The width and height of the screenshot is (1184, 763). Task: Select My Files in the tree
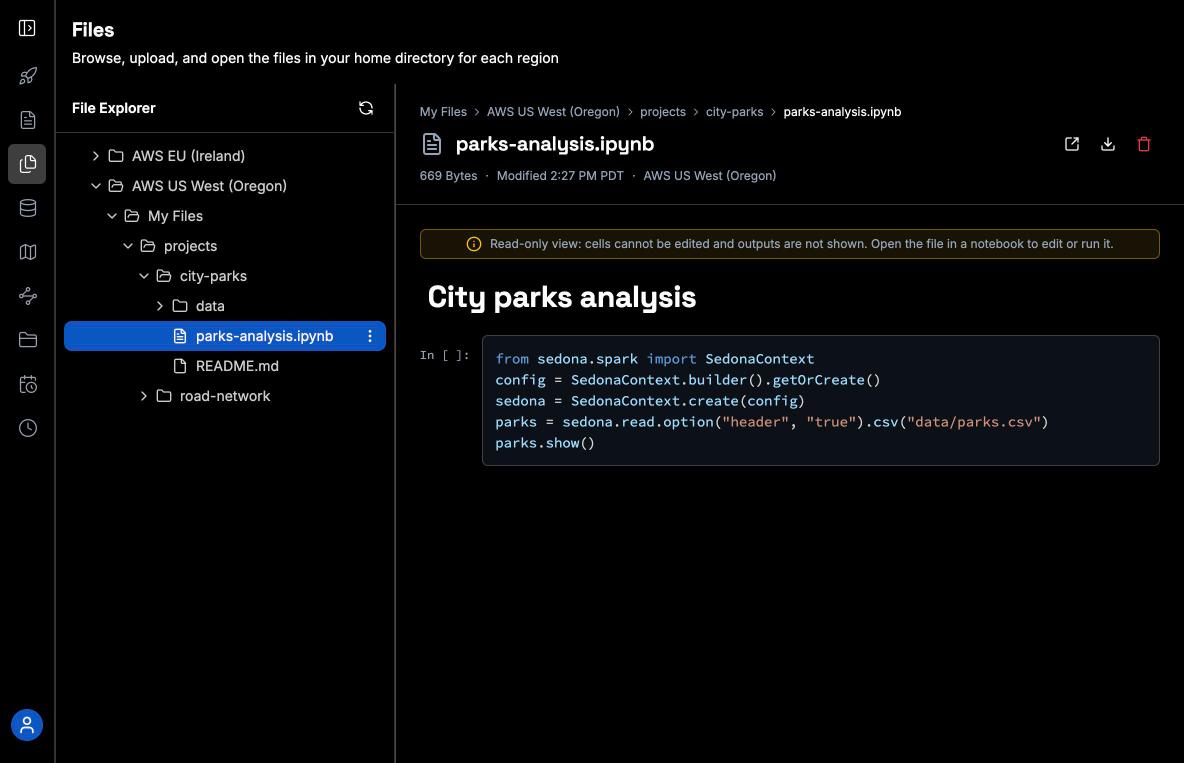pos(225,216)
